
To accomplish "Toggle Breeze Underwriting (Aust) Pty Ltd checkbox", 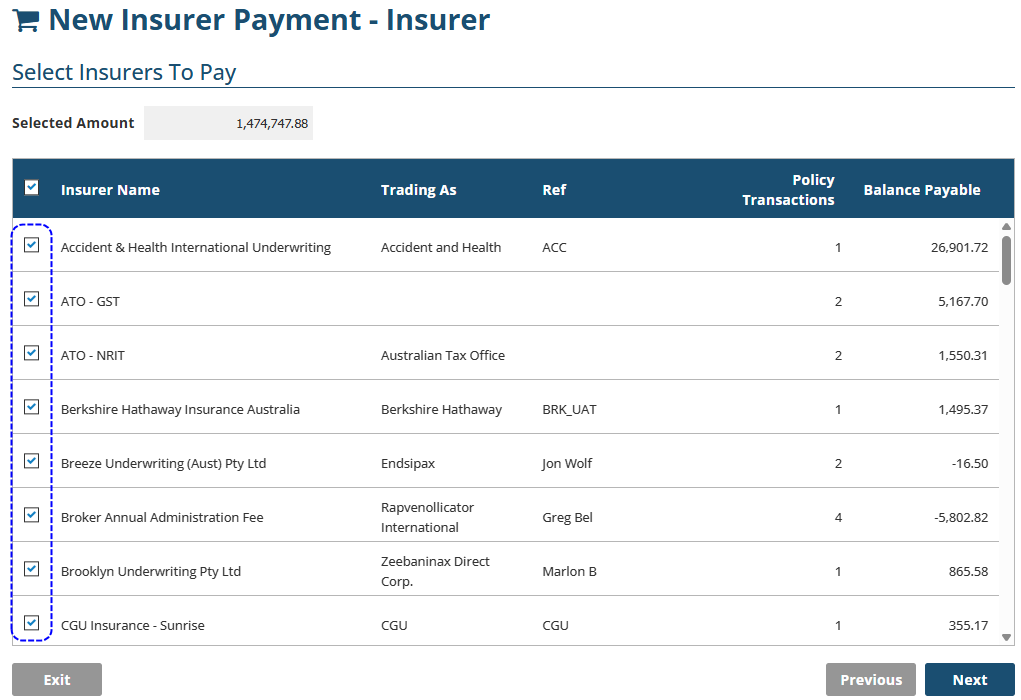I will 32,461.
